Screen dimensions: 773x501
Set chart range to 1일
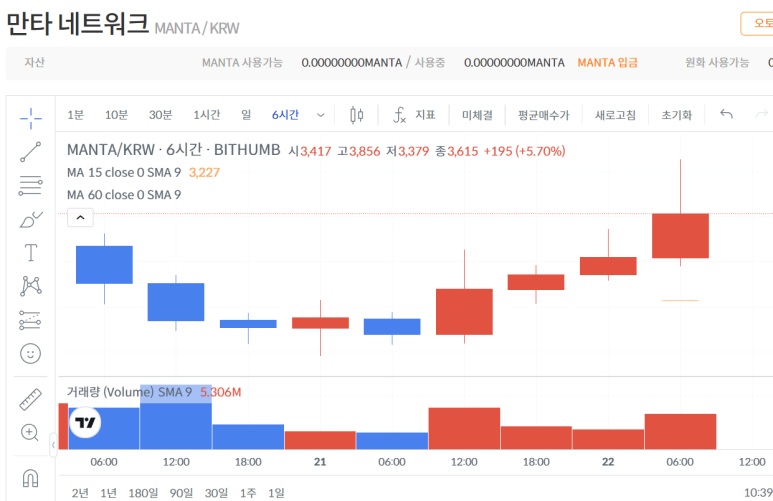[x=276, y=493]
